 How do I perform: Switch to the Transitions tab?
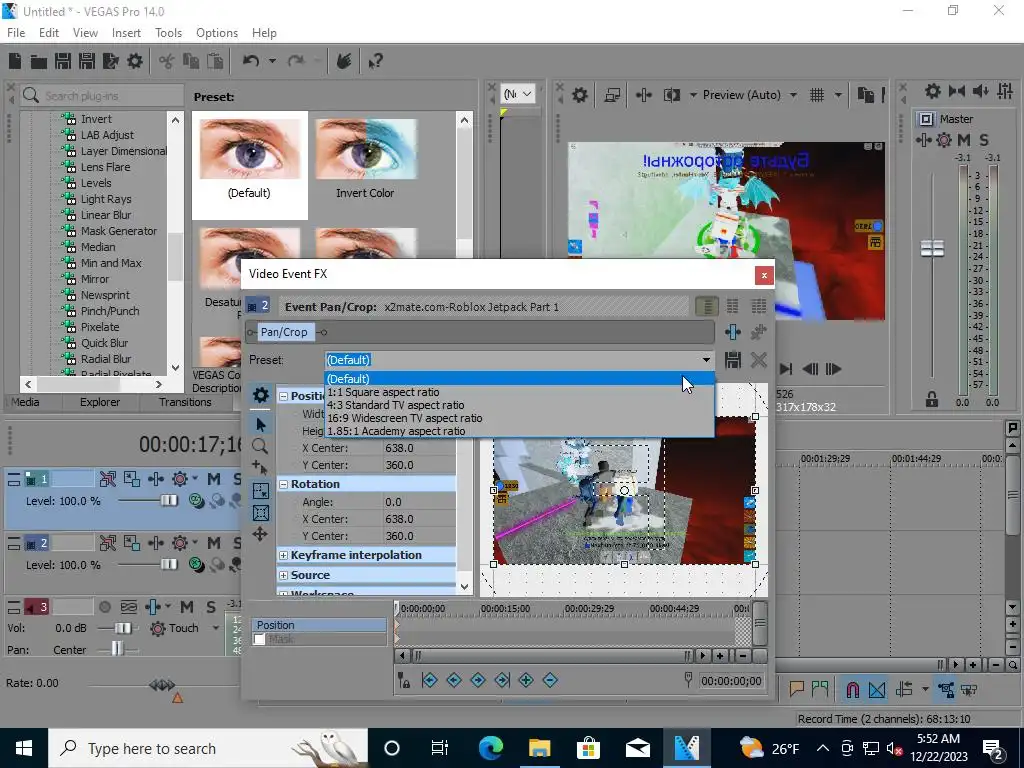coord(185,402)
